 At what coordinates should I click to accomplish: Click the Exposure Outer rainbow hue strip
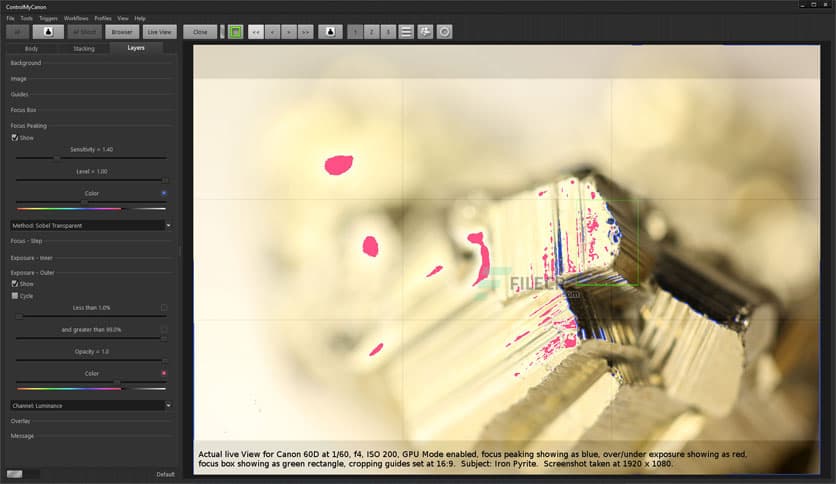pyautogui.click(x=91, y=389)
